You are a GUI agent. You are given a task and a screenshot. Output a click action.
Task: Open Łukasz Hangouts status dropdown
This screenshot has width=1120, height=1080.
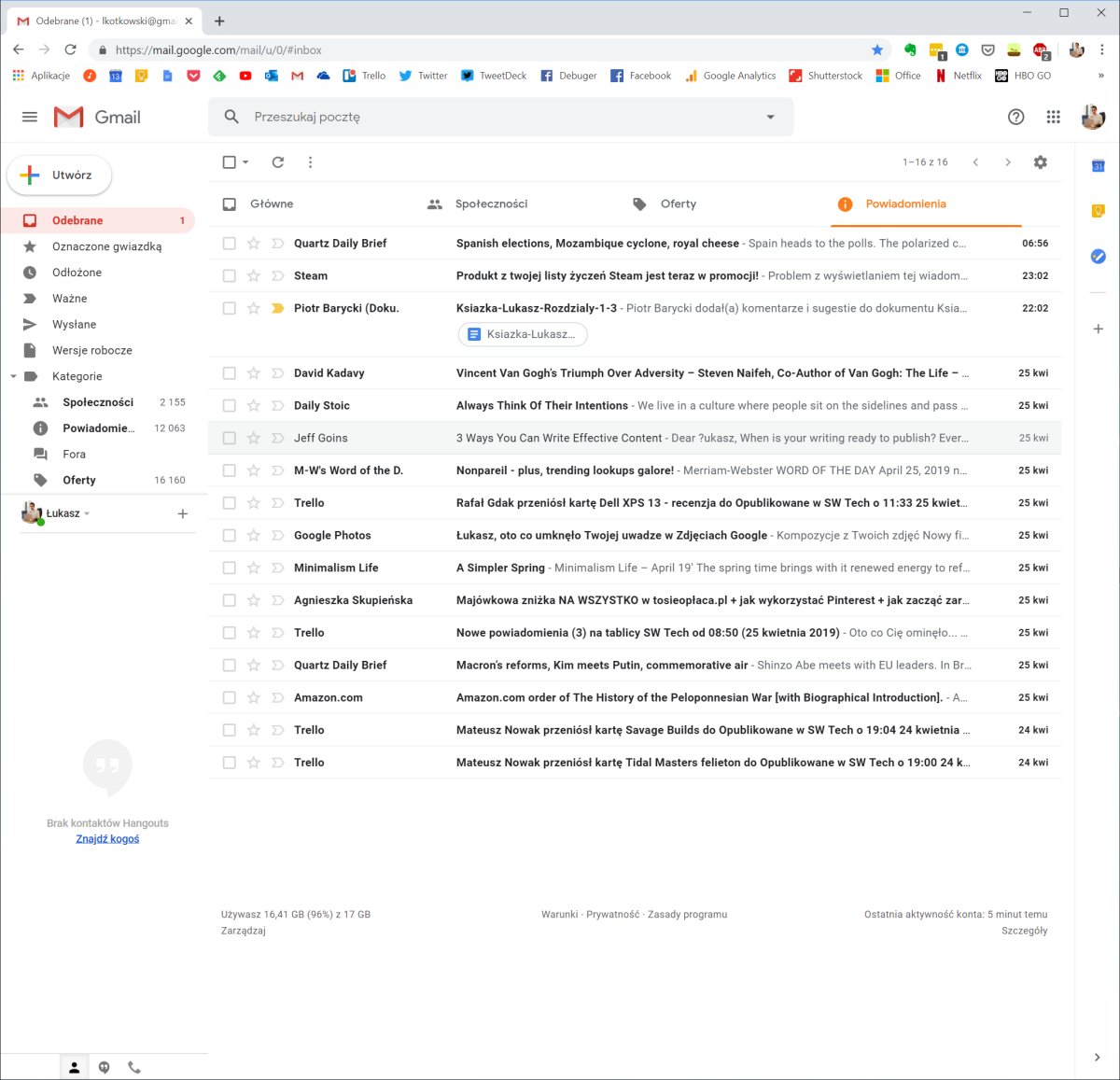tap(87, 513)
